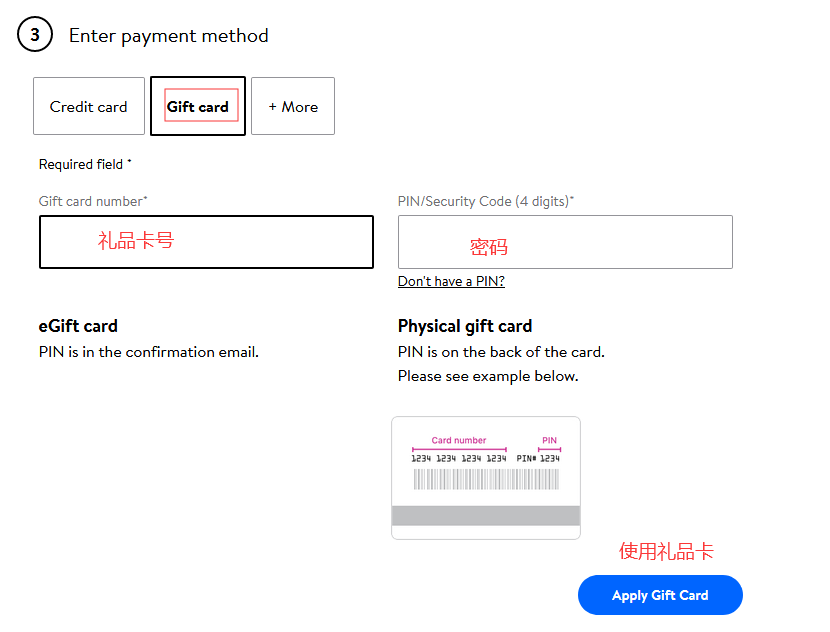This screenshot has width=830, height=632.
Task: Click the pink Card number label in example
Action: 459,440
